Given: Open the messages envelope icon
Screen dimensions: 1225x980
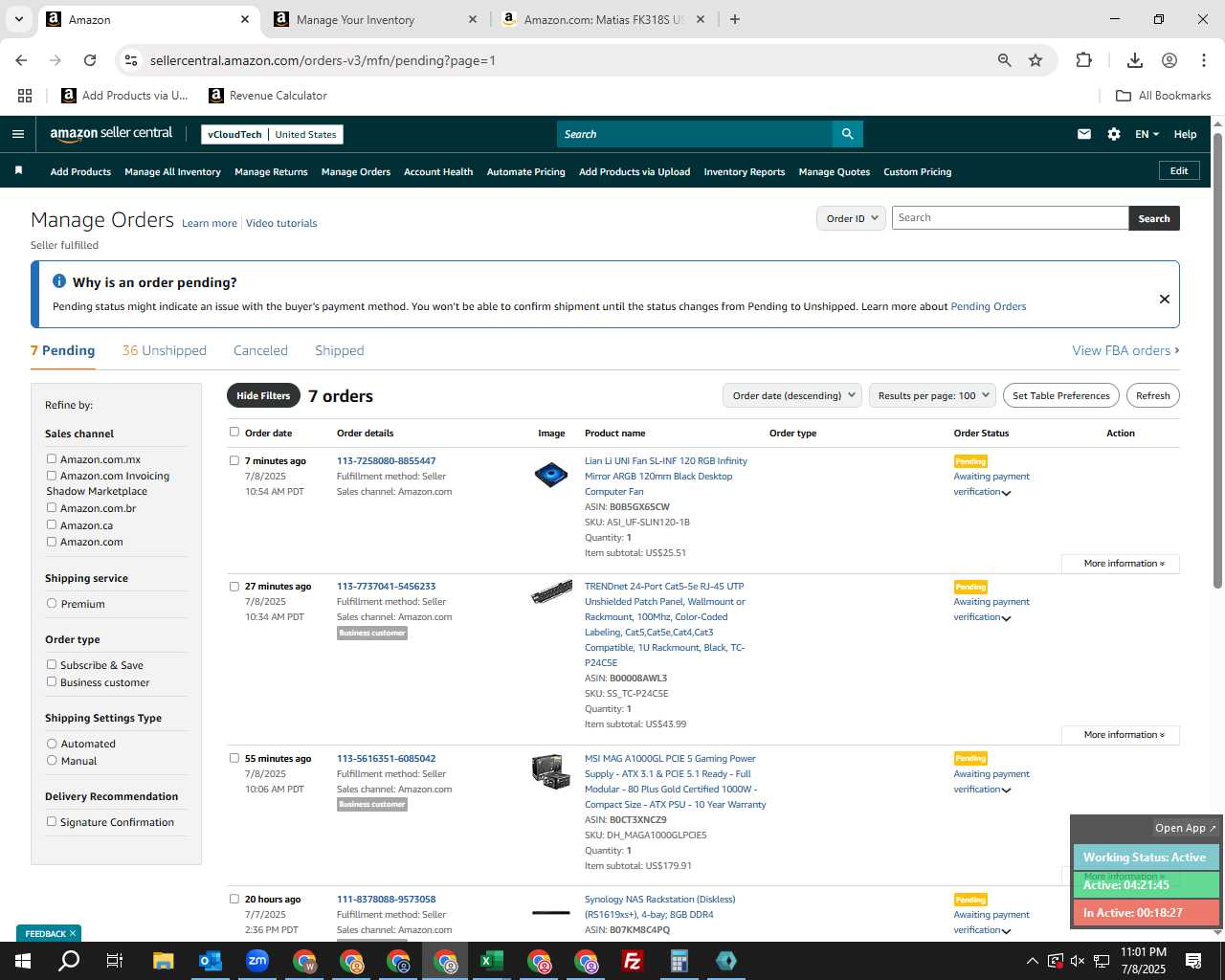Looking at the screenshot, I should [1084, 134].
